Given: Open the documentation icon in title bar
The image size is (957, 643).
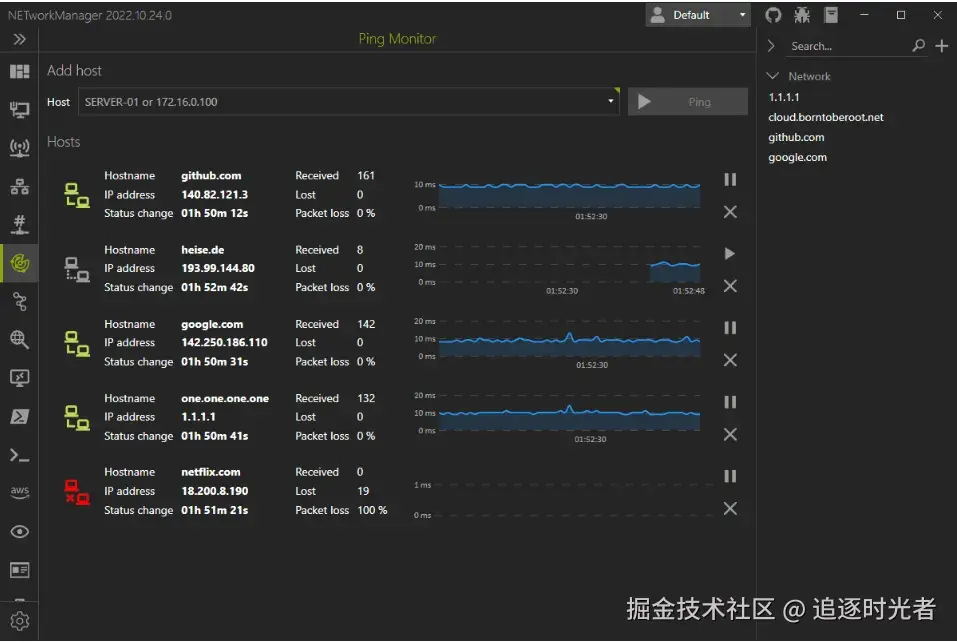Looking at the screenshot, I should pyautogui.click(x=831, y=15).
